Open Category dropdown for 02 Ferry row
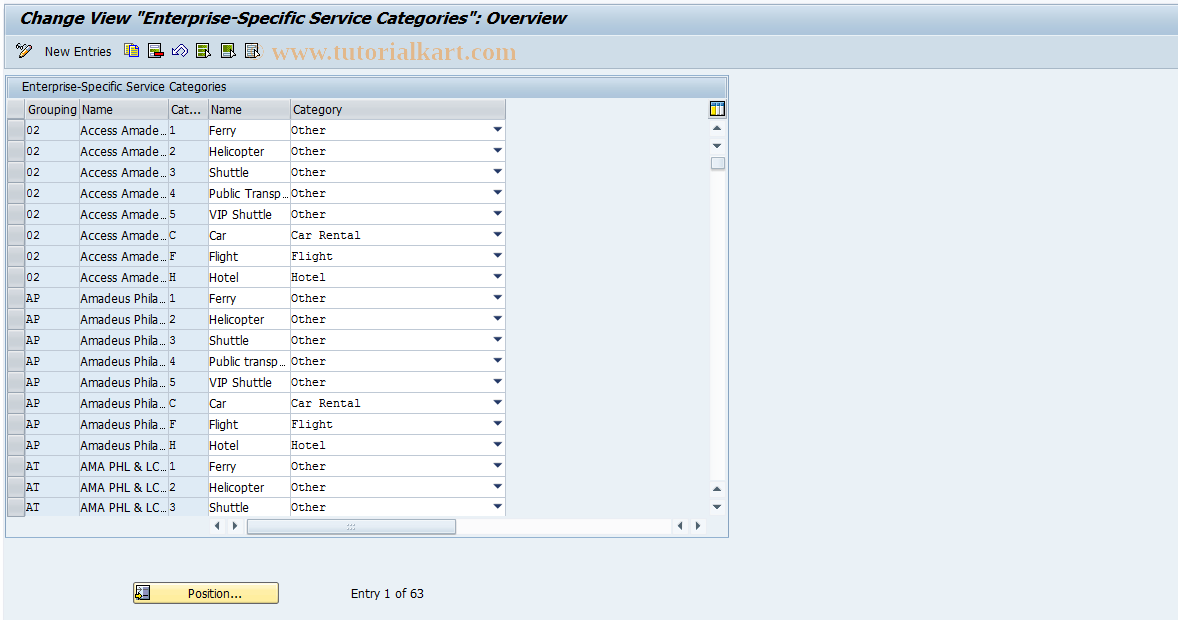Screen dimensions: 1178x620 pos(497,130)
